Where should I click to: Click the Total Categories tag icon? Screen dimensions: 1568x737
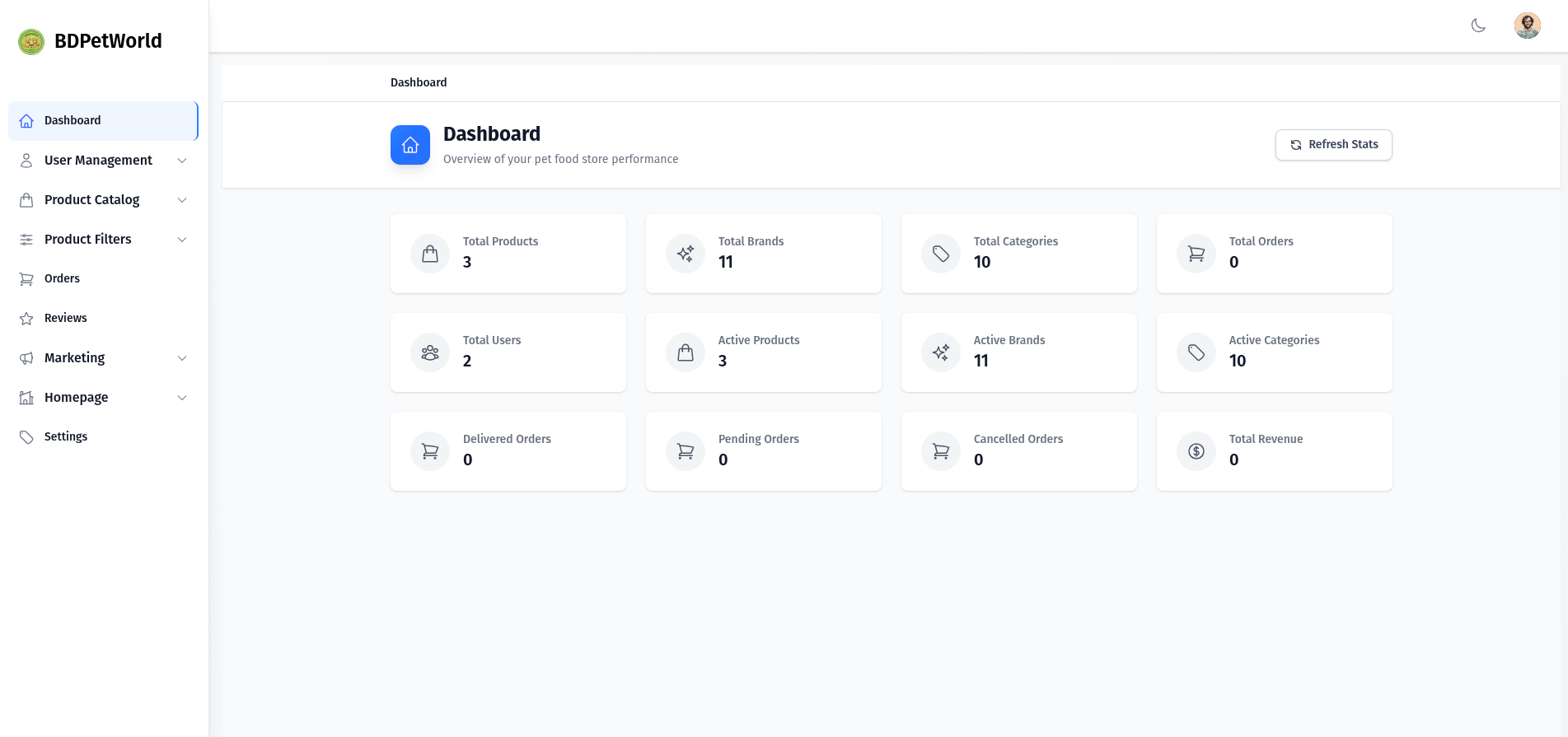click(941, 254)
